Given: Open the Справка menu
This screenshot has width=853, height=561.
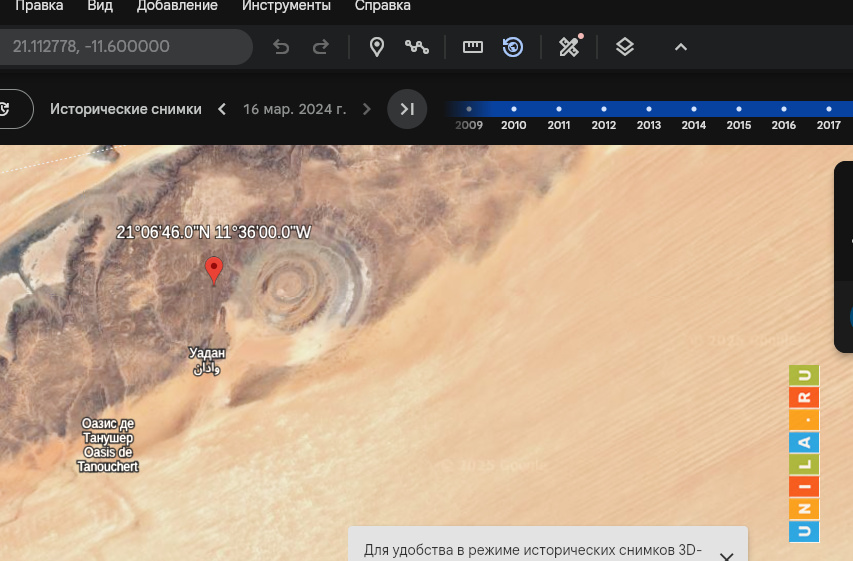Looking at the screenshot, I should (x=382, y=6).
